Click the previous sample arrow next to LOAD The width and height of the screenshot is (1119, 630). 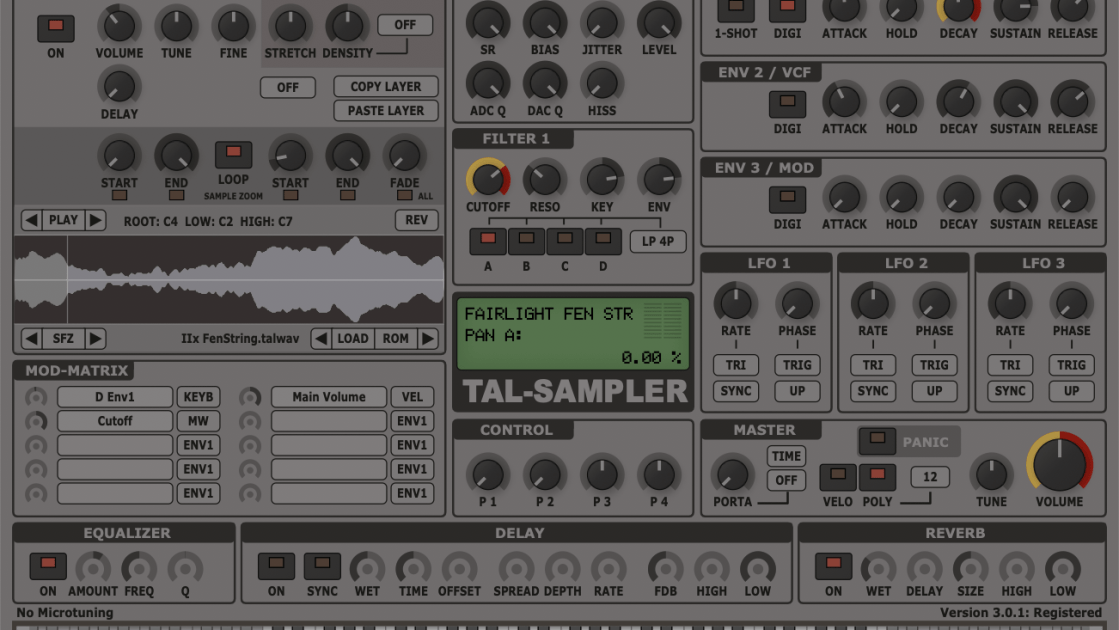pyautogui.click(x=321, y=338)
